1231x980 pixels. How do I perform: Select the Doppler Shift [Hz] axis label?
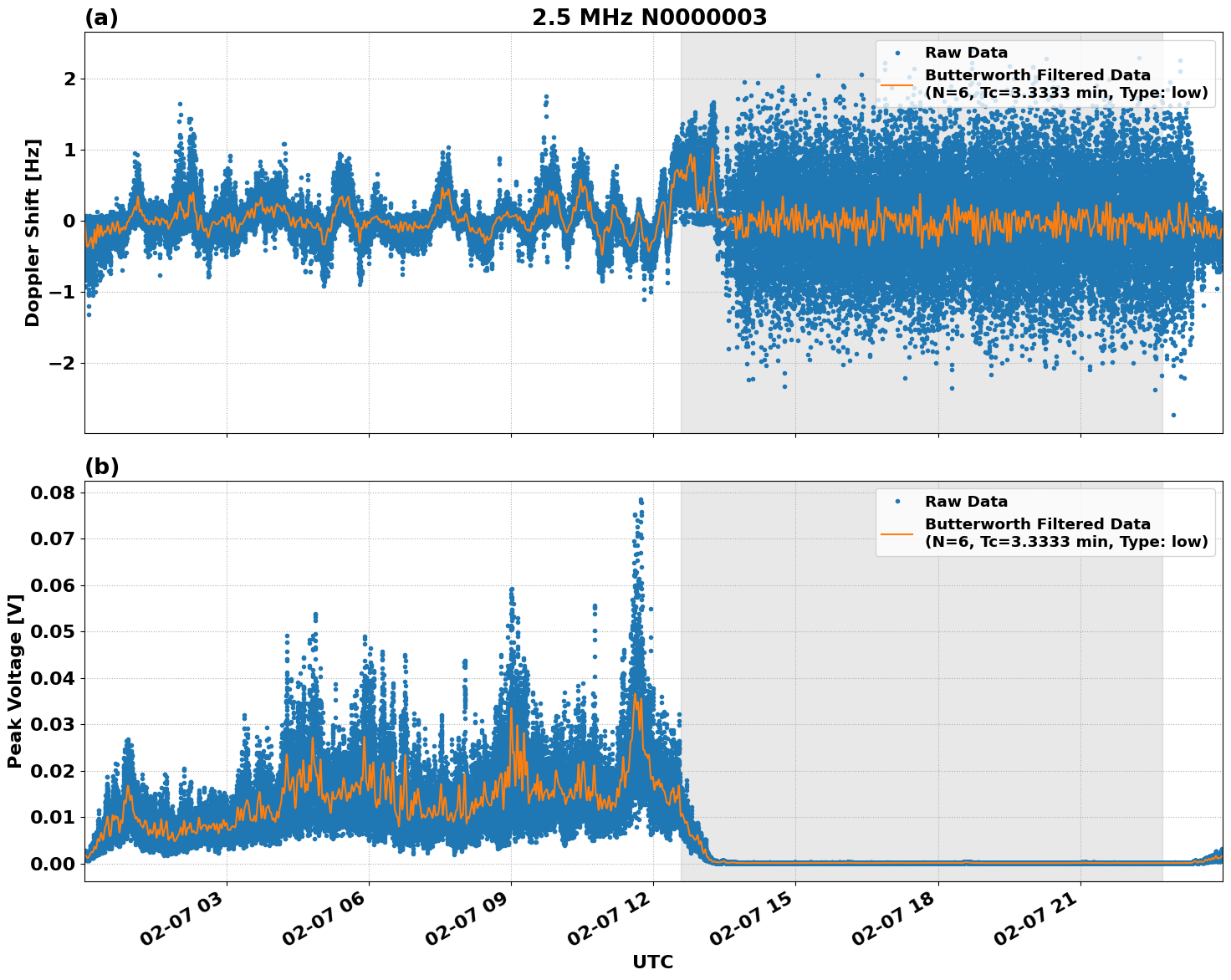33,232
